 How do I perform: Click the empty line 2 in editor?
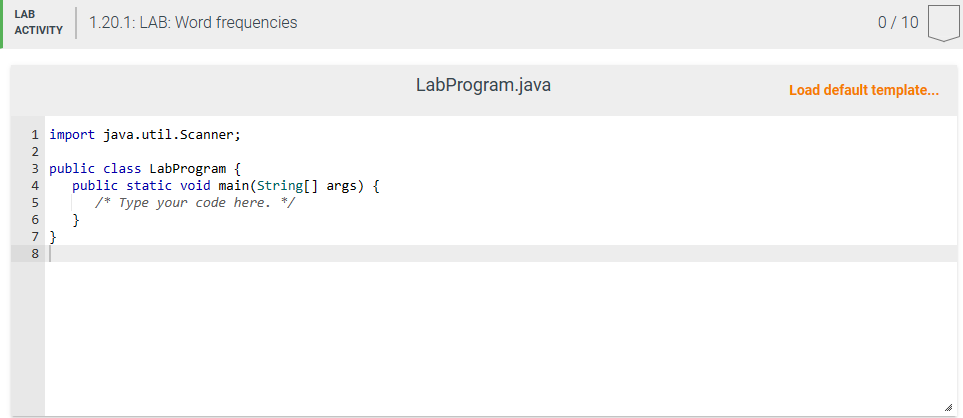(x=501, y=152)
